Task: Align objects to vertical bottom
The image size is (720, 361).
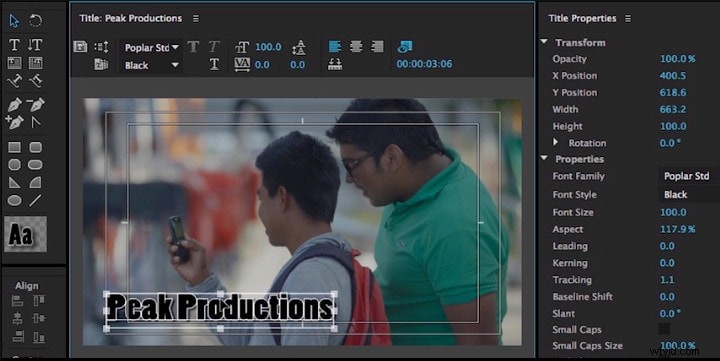Action: tap(39, 337)
